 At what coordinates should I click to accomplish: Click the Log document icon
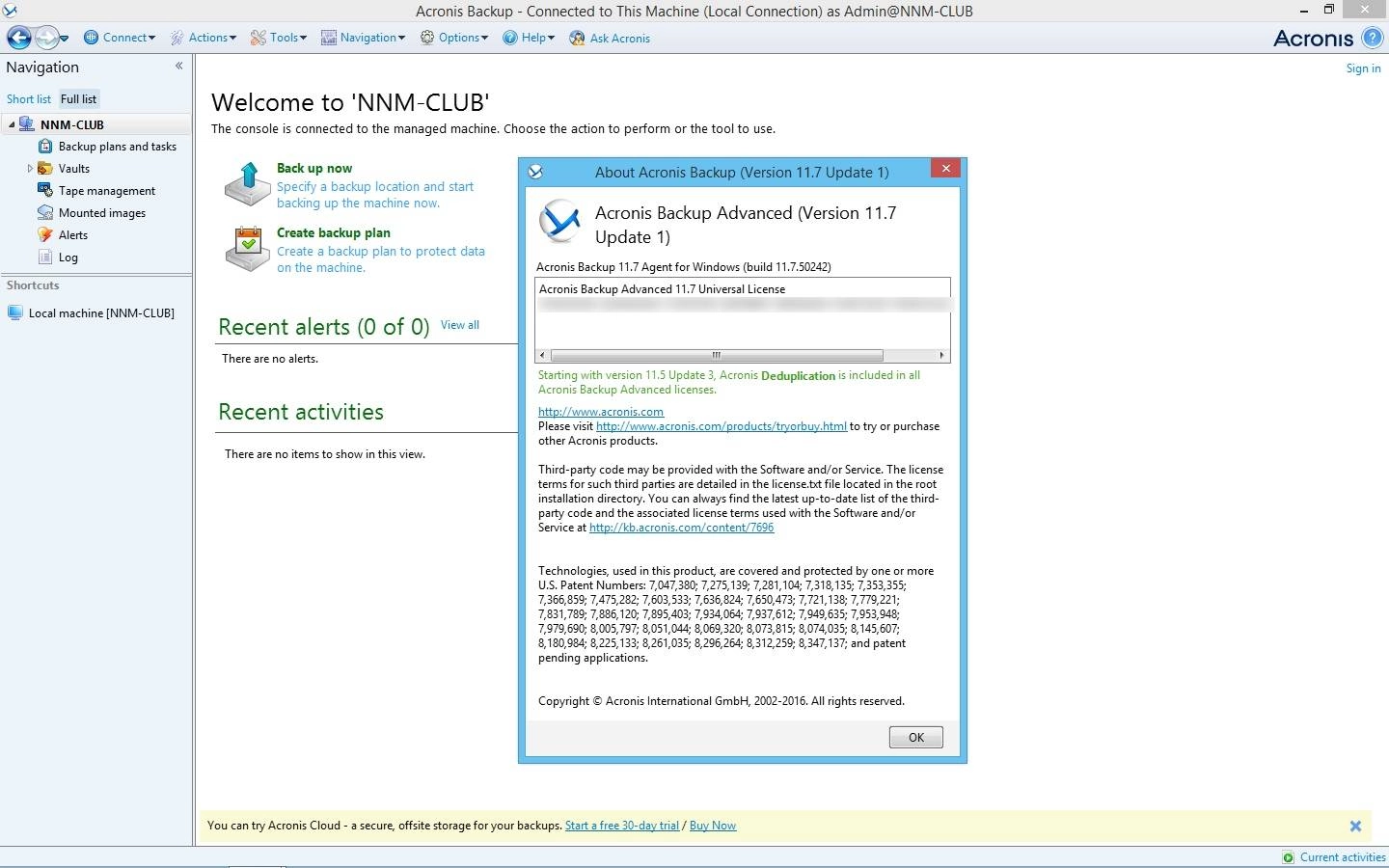coord(45,258)
